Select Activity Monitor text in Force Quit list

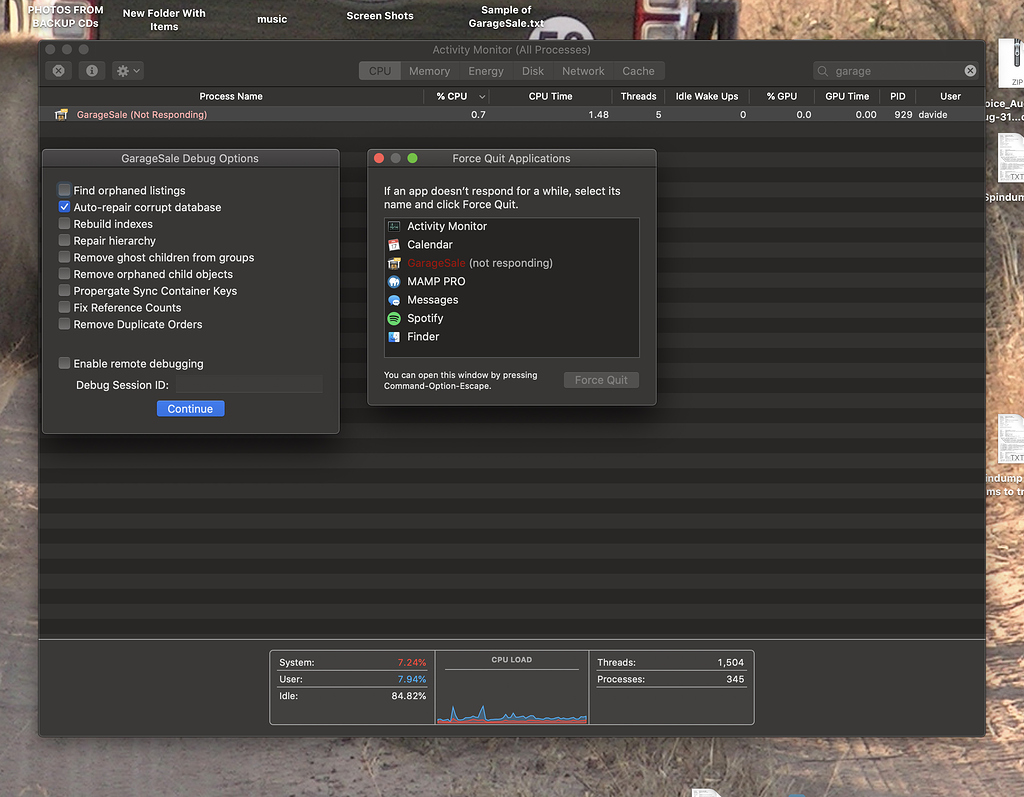tap(447, 227)
